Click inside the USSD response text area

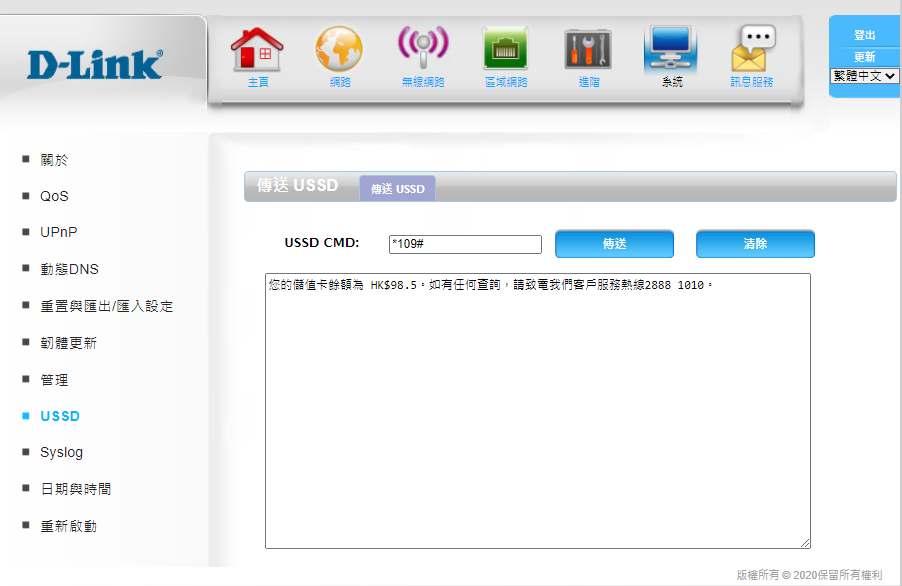pos(538,411)
